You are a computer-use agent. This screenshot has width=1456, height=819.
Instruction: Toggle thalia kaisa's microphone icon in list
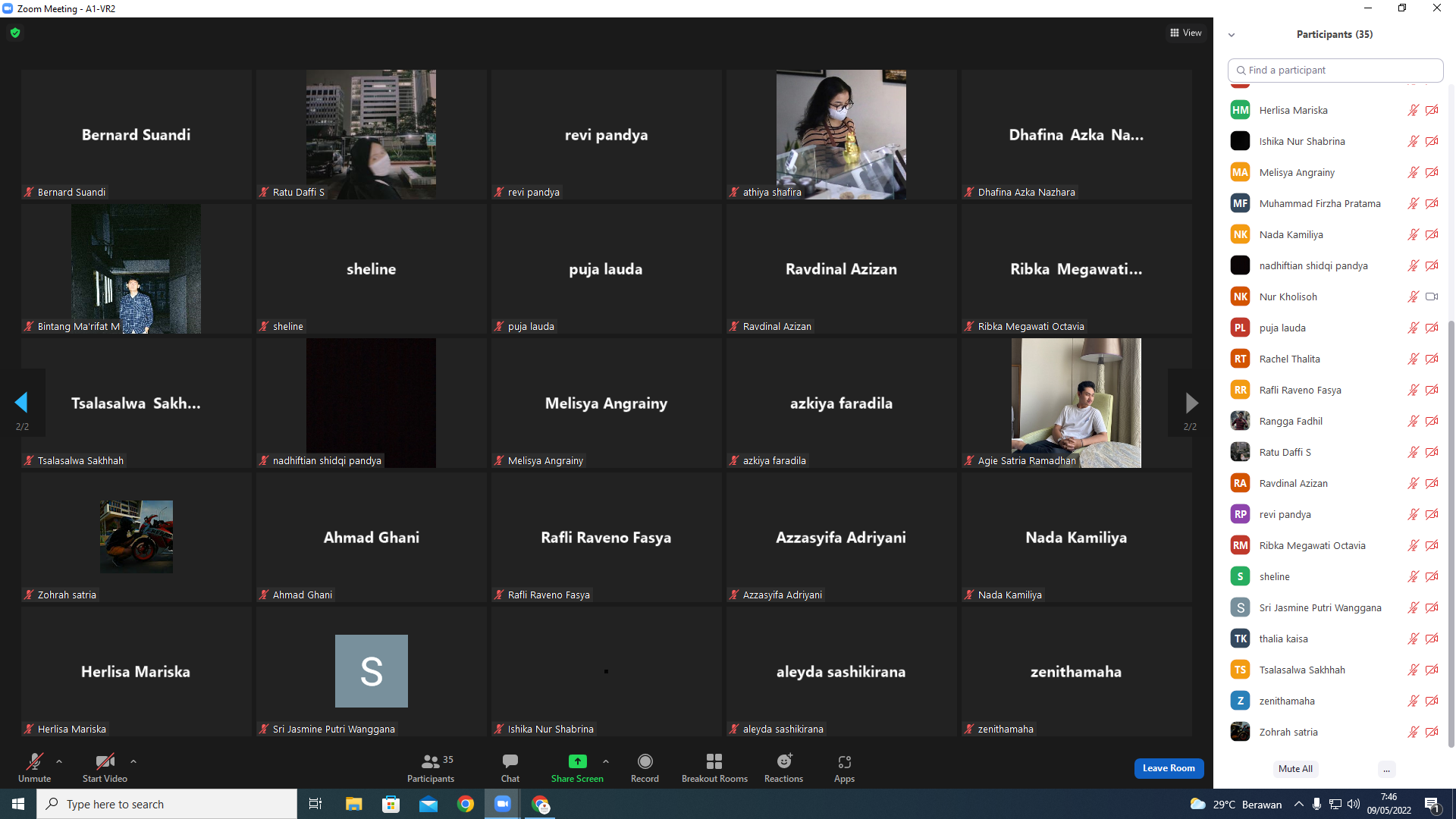[1413, 639]
